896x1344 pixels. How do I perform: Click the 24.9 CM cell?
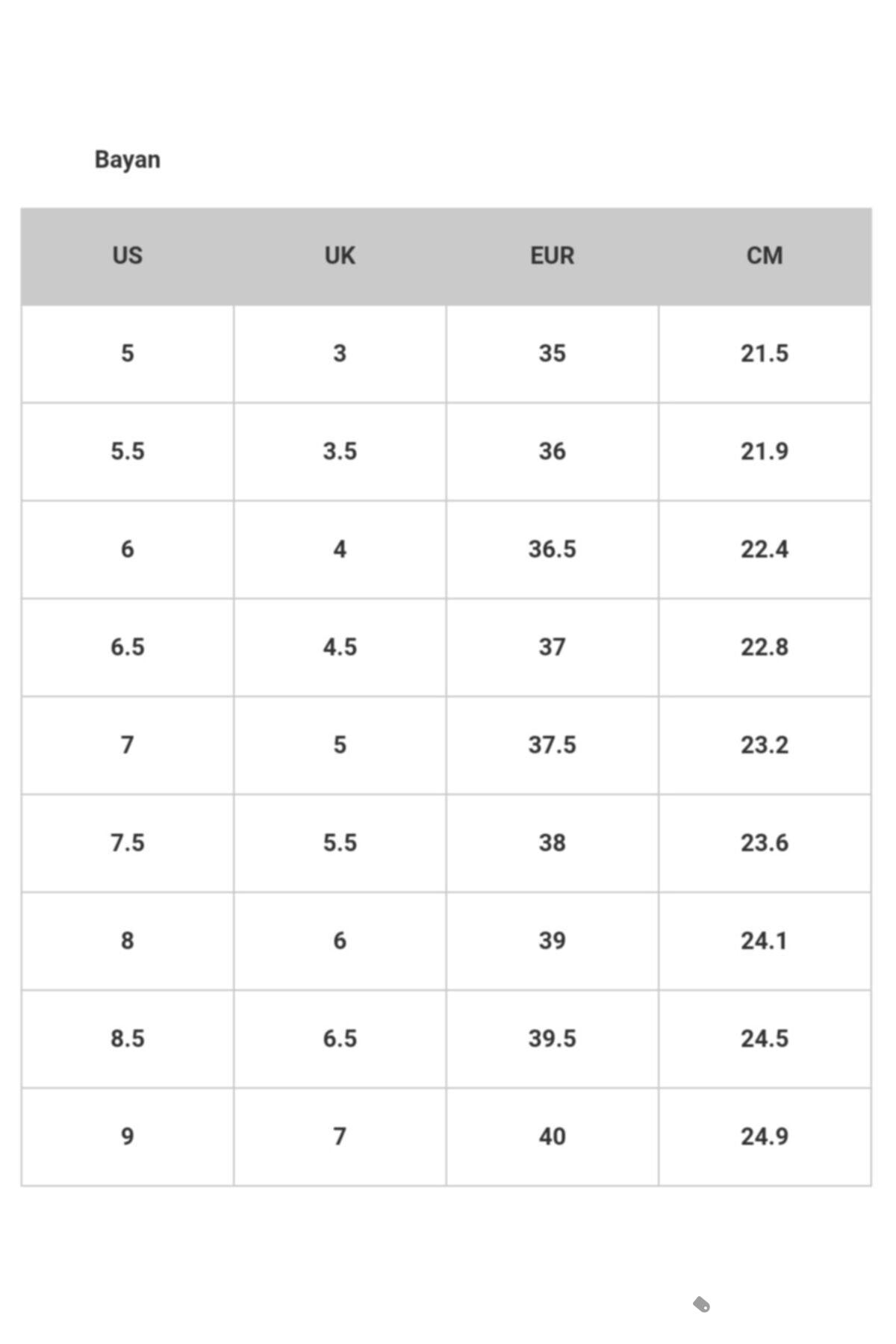tap(765, 1136)
